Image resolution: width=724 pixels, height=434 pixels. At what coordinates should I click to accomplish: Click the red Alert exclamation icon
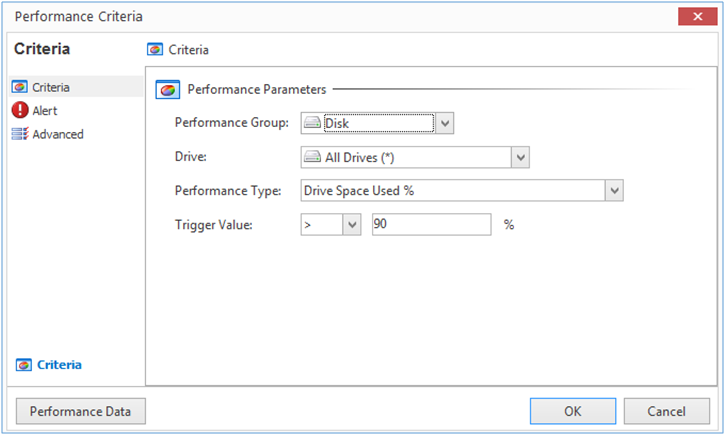click(x=20, y=111)
